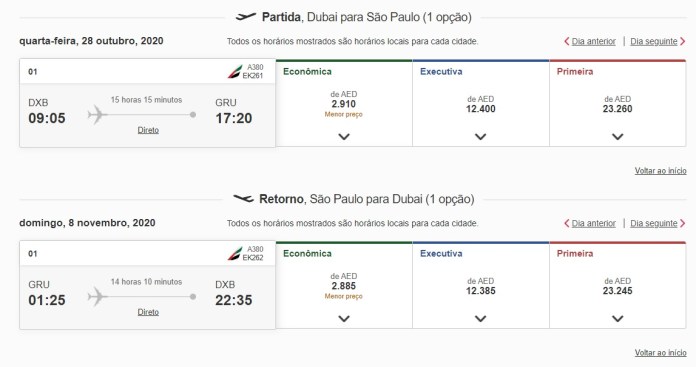This screenshot has height=367, width=696.
Task: Select the EK262 flight card GRU to DXB
Action: click(x=147, y=285)
